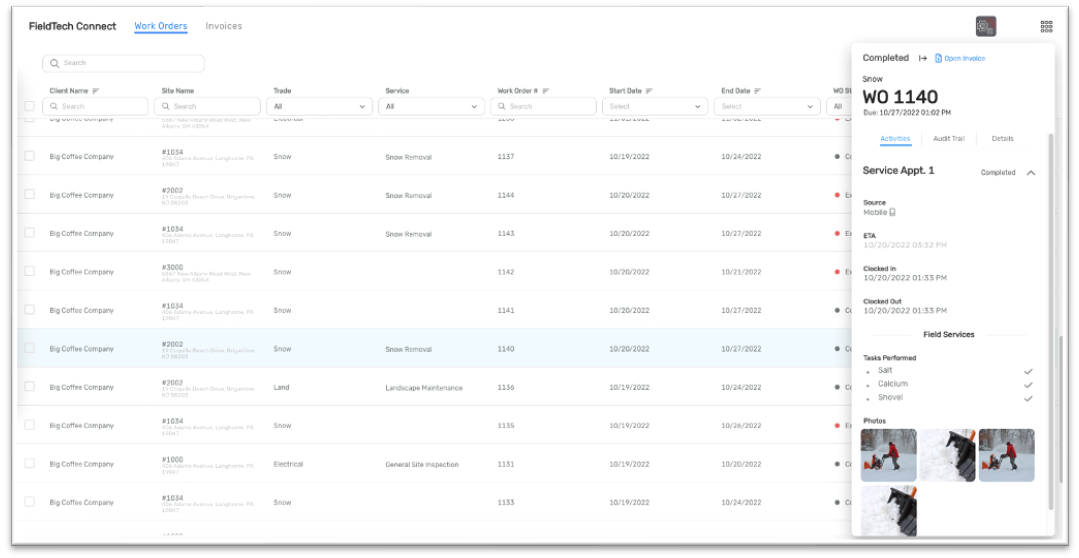Open the Service filter dropdown
The width and height of the screenshot is (1079, 558).
[x=431, y=107]
